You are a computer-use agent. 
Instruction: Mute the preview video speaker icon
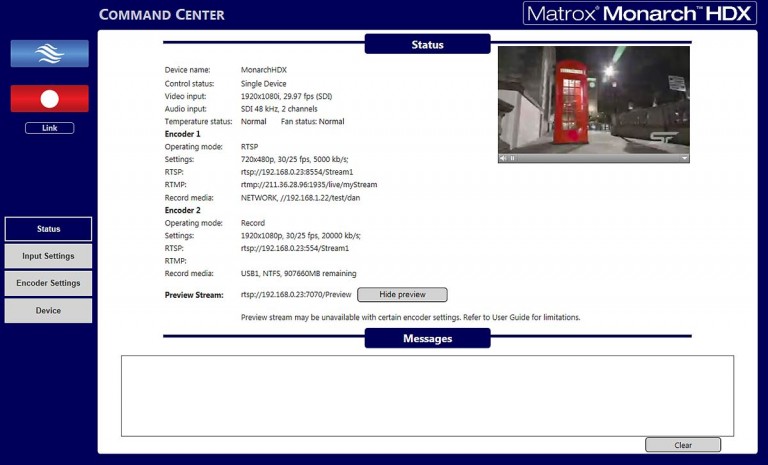click(503, 158)
